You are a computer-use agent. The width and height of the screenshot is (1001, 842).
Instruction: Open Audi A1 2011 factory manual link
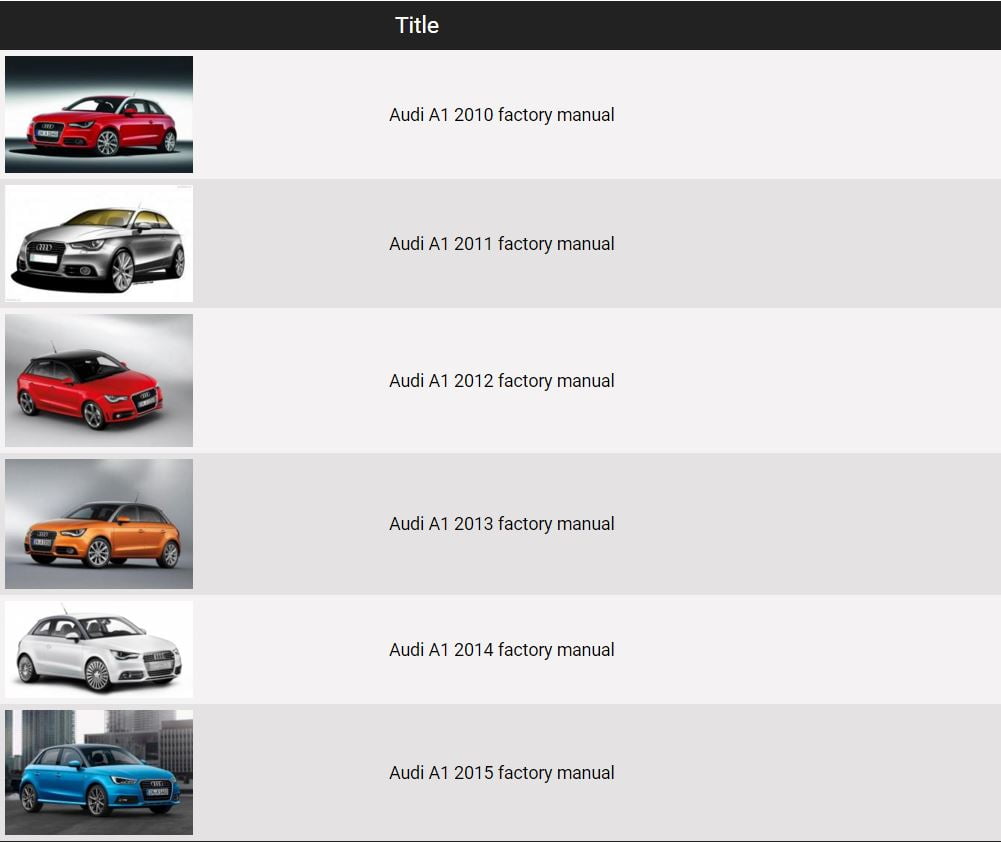point(501,244)
